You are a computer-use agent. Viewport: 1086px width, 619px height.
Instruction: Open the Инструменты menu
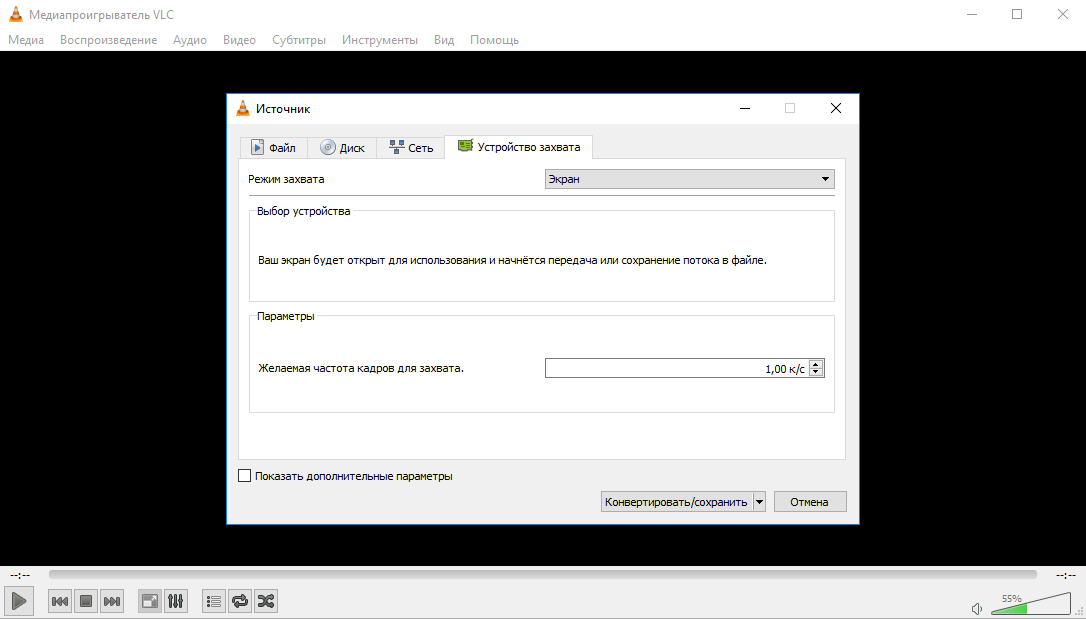coord(380,40)
